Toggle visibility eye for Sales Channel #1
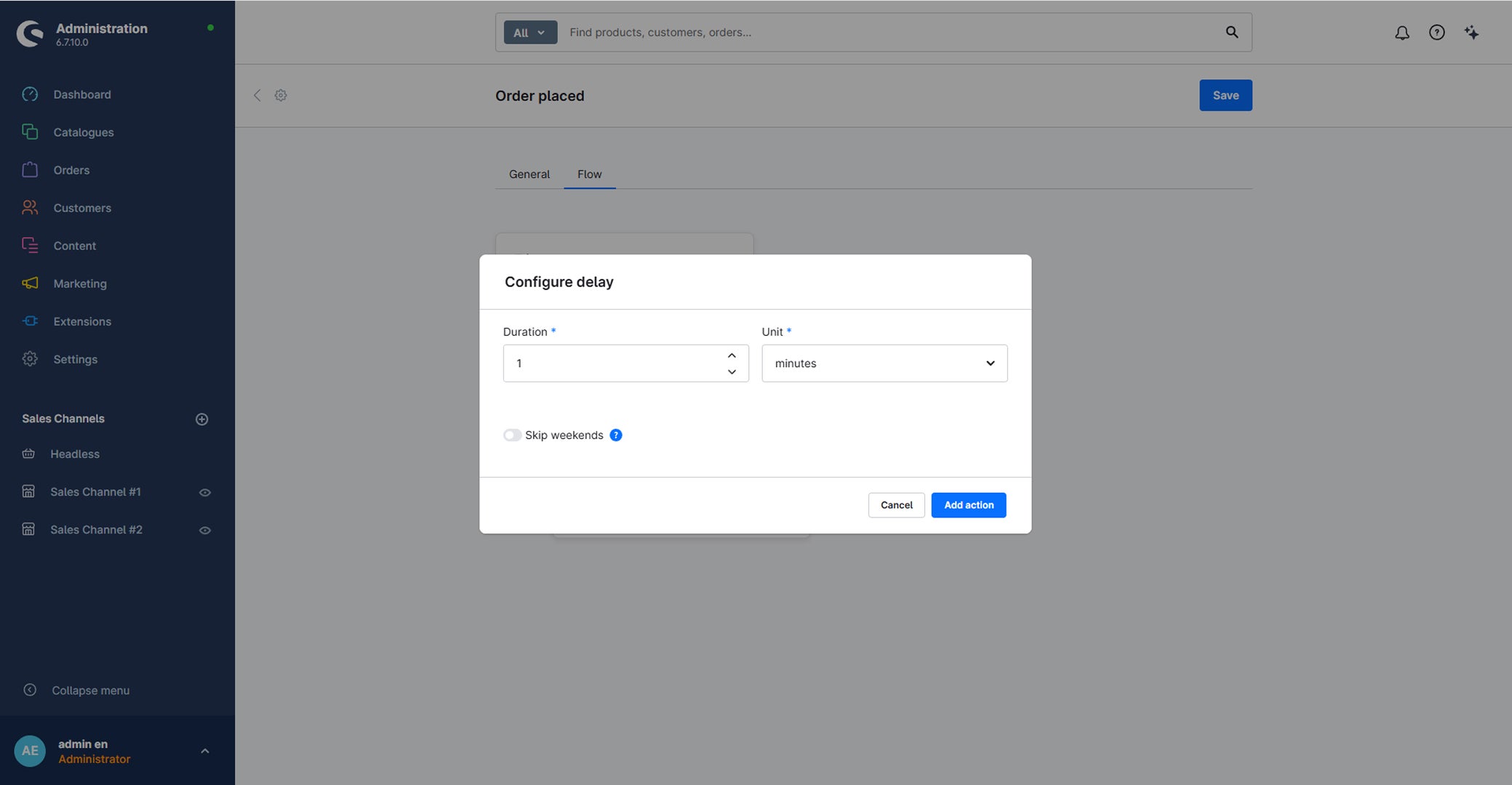Image resolution: width=1512 pixels, height=785 pixels. pos(205,493)
